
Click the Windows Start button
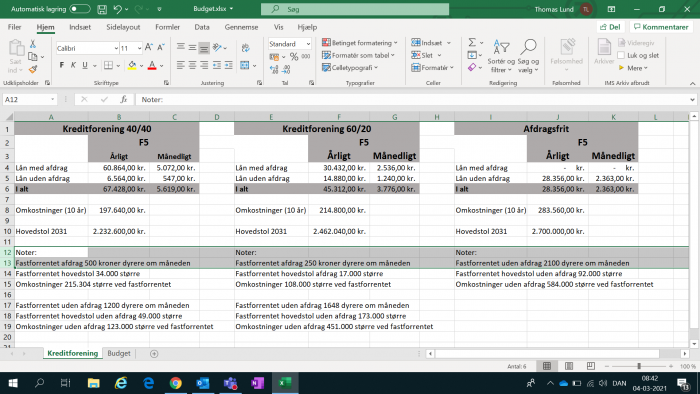[13, 383]
